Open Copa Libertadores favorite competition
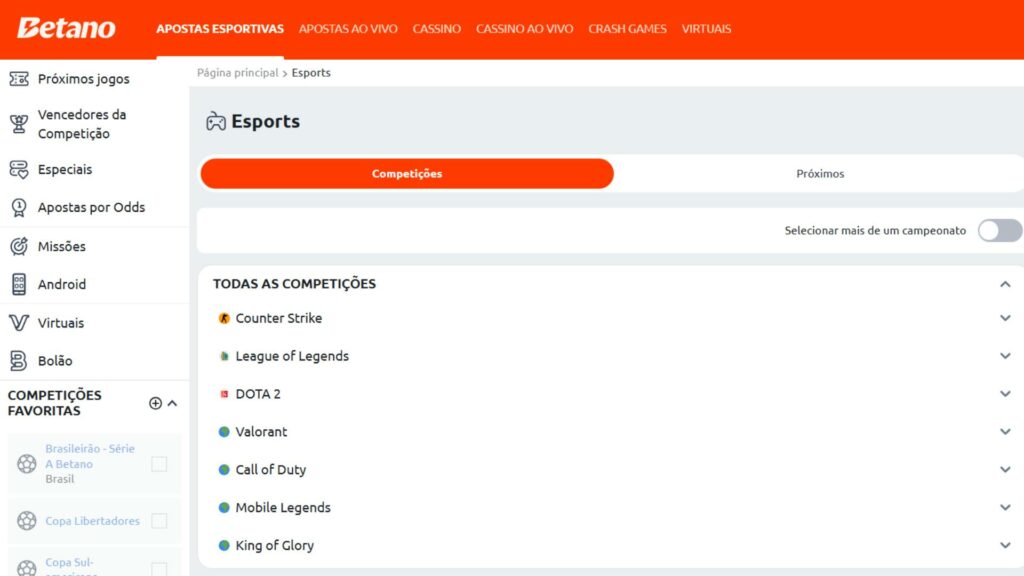The image size is (1024, 576). pos(93,520)
